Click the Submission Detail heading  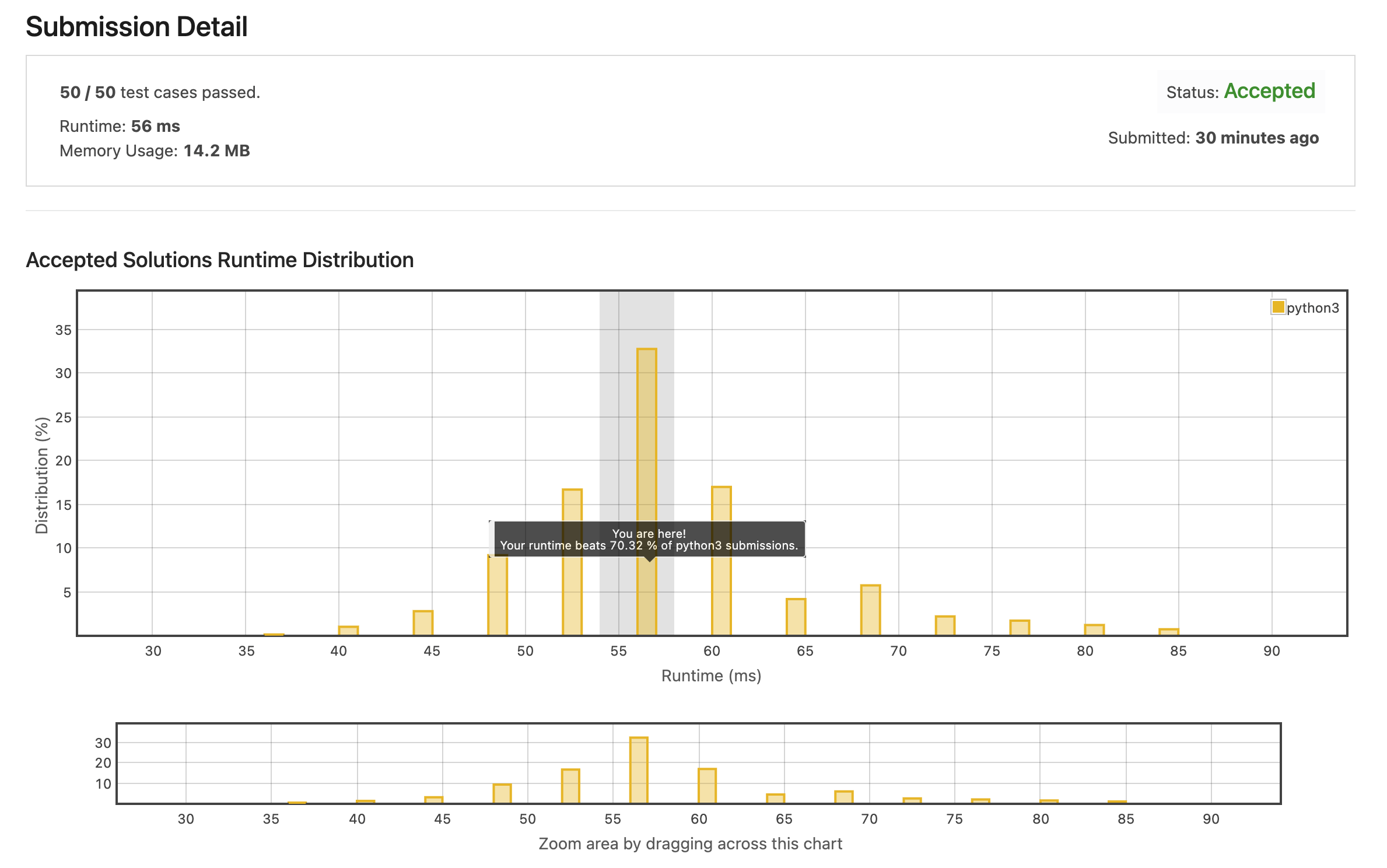click(x=136, y=27)
